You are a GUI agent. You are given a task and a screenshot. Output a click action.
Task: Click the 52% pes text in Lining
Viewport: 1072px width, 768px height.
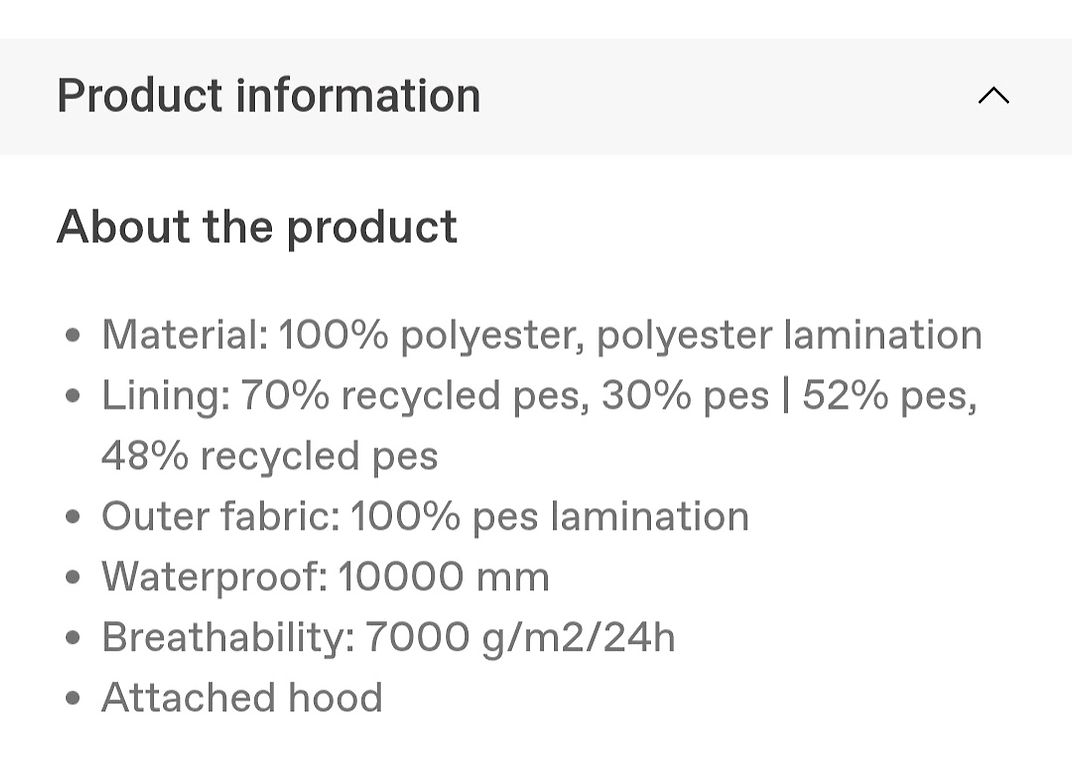[x=889, y=396]
